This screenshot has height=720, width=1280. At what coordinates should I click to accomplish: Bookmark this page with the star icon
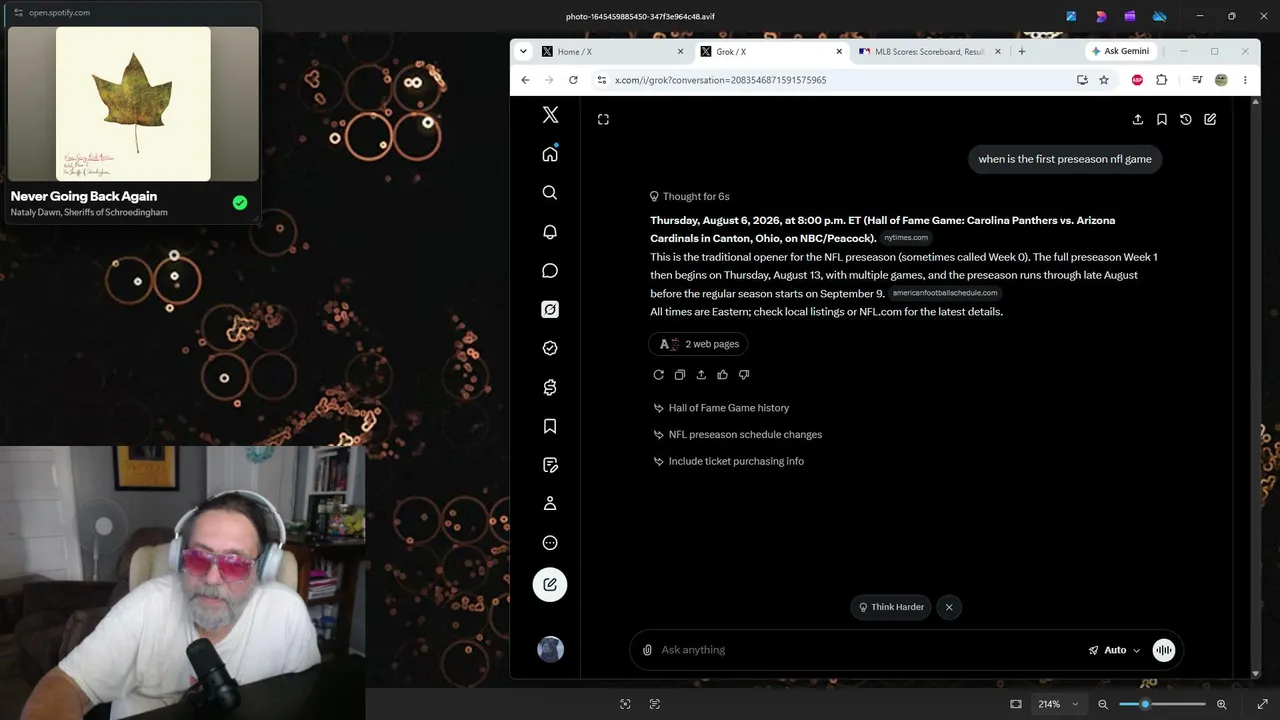1104,80
